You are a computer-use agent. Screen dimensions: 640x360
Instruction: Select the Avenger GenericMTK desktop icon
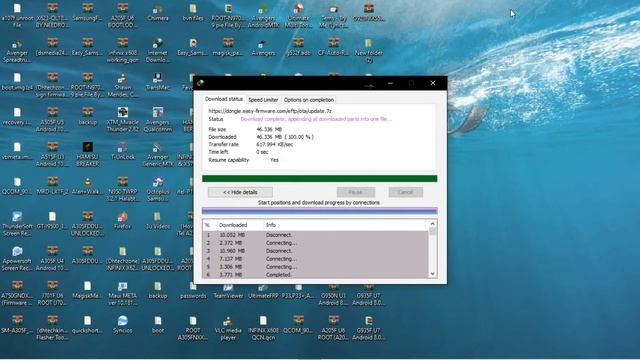(158, 155)
